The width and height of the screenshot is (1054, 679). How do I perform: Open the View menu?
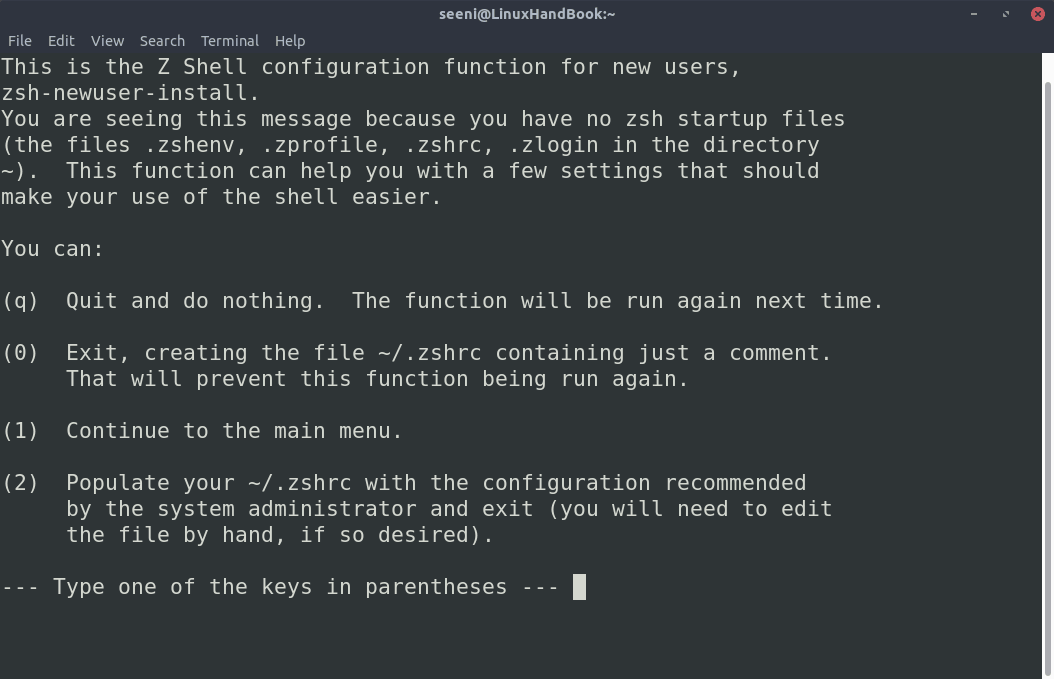click(x=107, y=41)
